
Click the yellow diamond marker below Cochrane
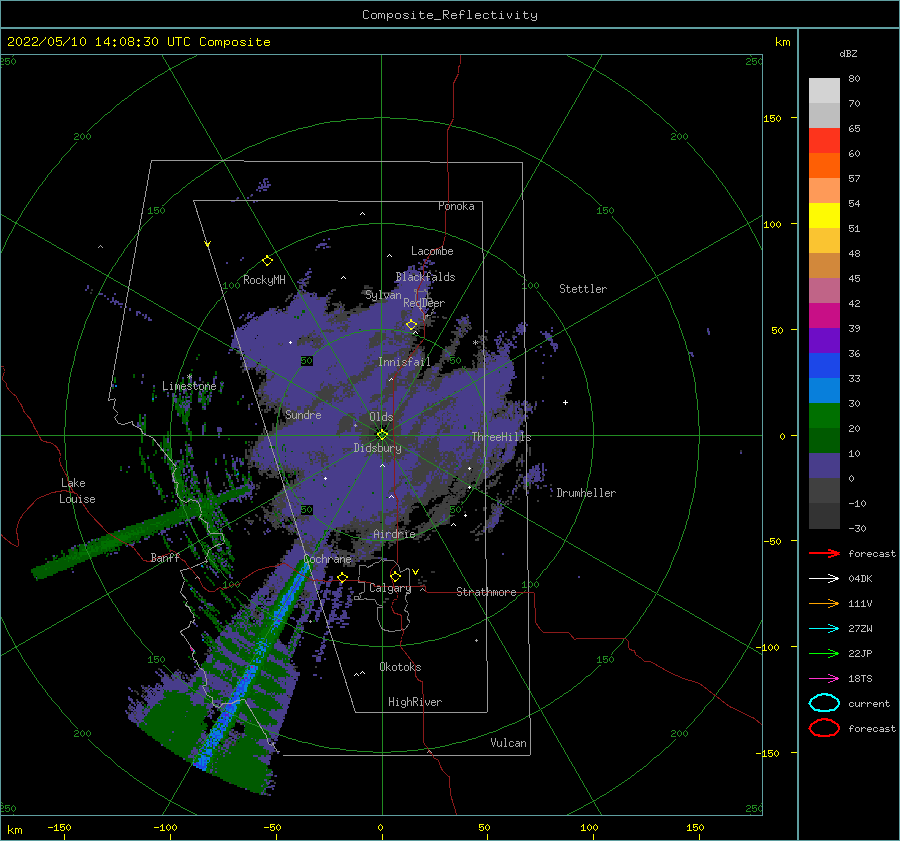[x=343, y=577]
